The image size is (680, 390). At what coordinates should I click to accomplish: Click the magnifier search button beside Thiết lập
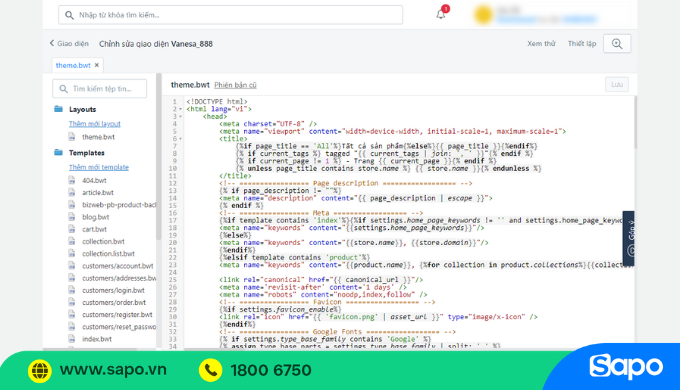click(x=617, y=44)
